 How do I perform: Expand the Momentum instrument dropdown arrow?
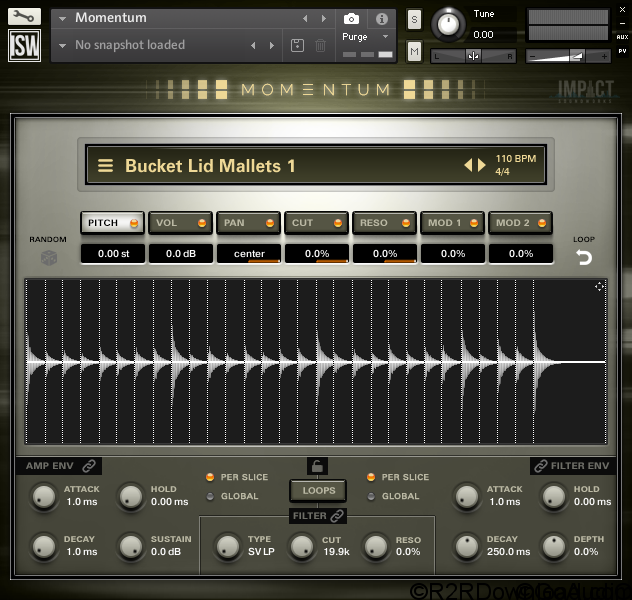(62, 19)
